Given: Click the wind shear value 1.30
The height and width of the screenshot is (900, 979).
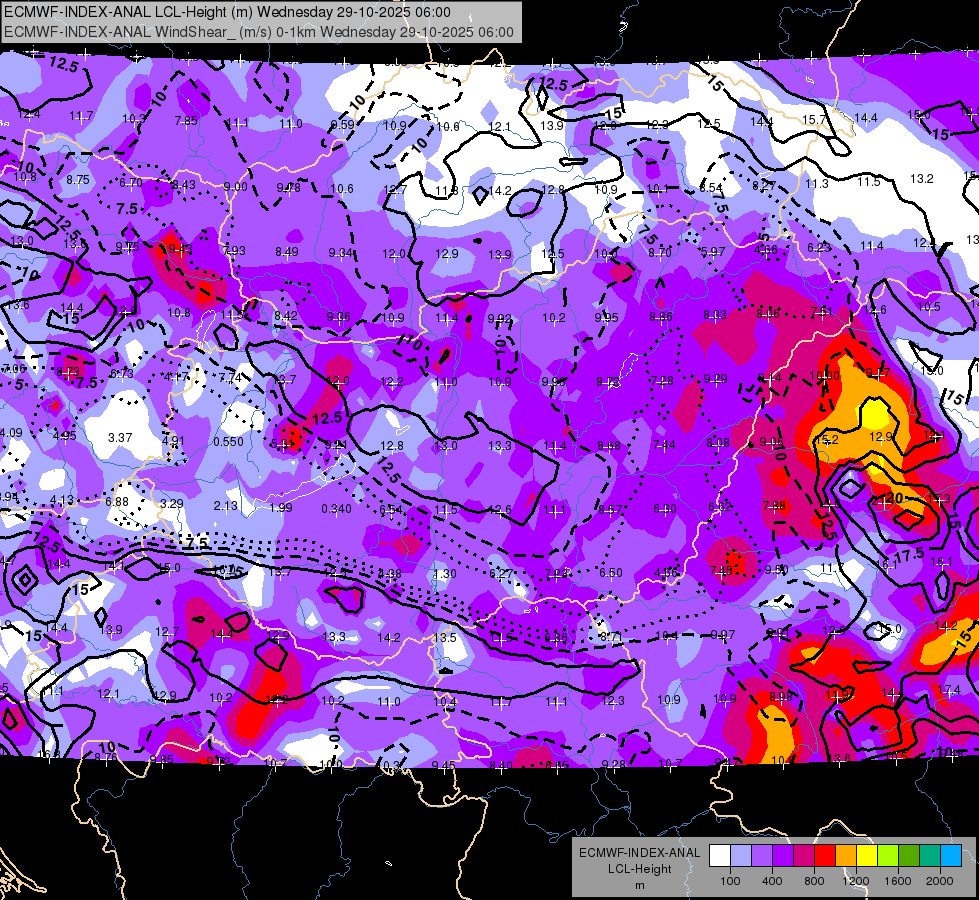Looking at the screenshot, I should coord(445,573).
